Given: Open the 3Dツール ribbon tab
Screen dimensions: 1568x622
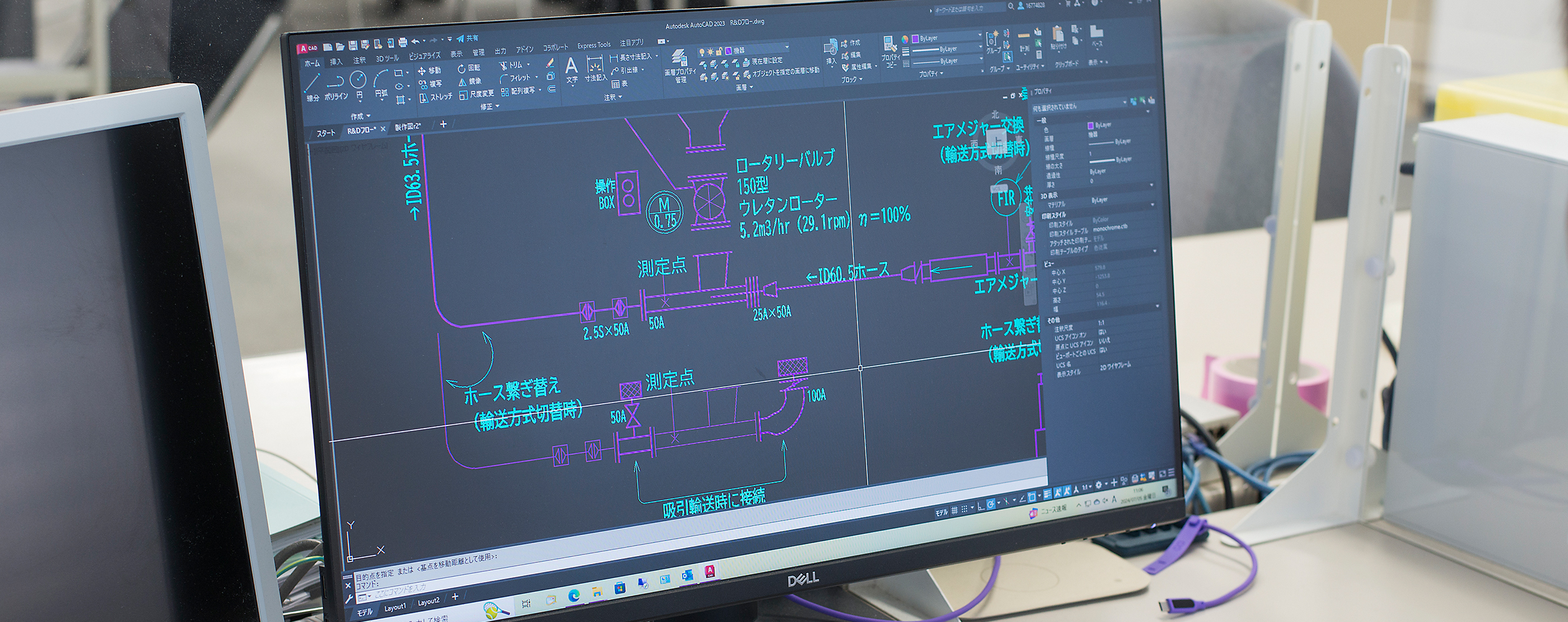Looking at the screenshot, I should coord(387,58).
